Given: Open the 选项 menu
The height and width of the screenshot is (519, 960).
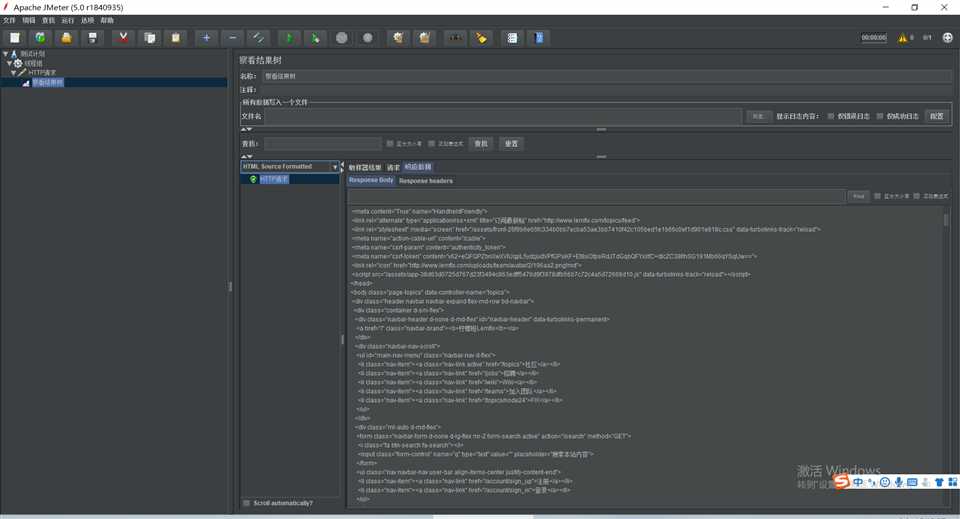Looking at the screenshot, I should tap(88, 20).
